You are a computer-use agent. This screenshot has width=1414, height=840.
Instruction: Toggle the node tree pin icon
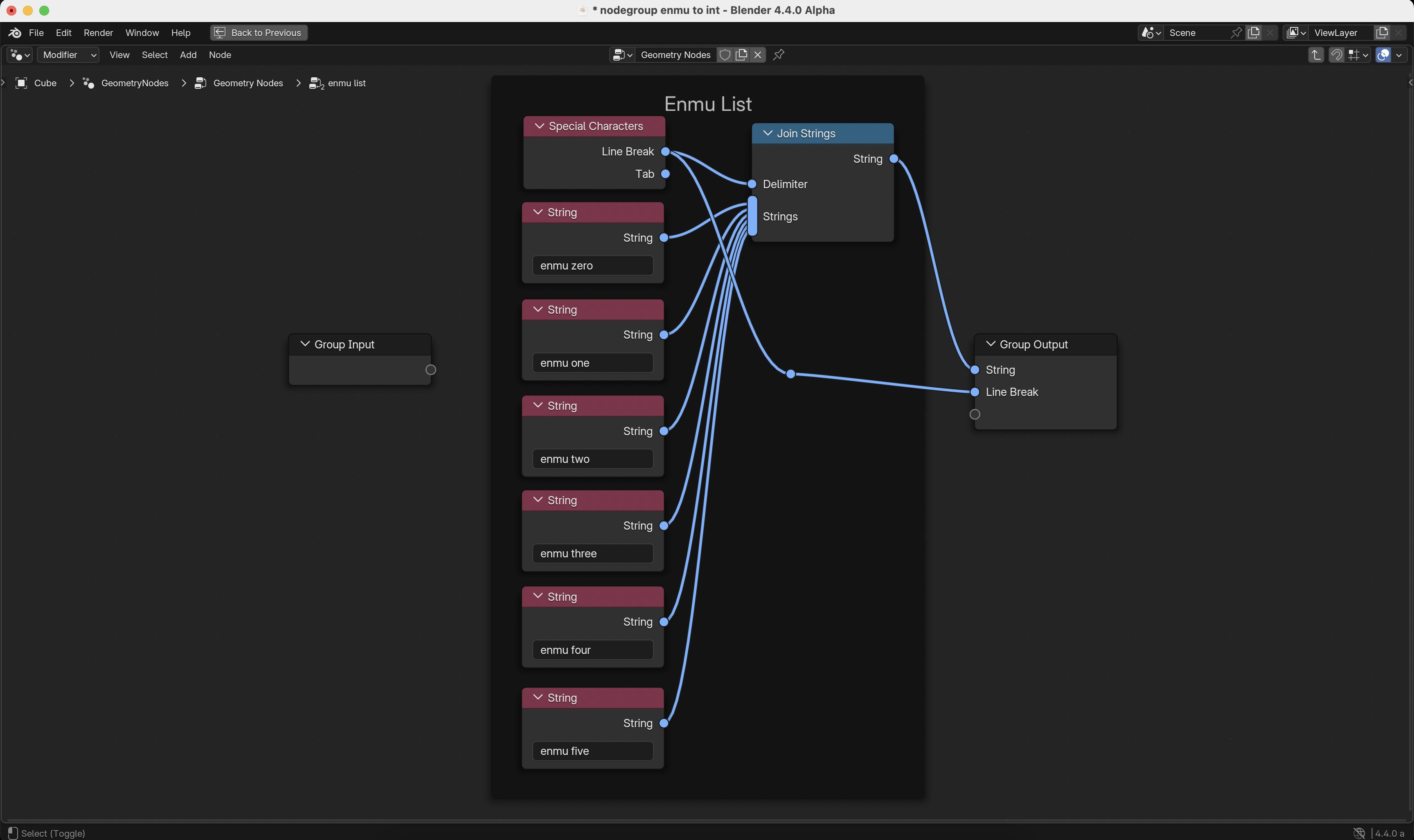(779, 55)
